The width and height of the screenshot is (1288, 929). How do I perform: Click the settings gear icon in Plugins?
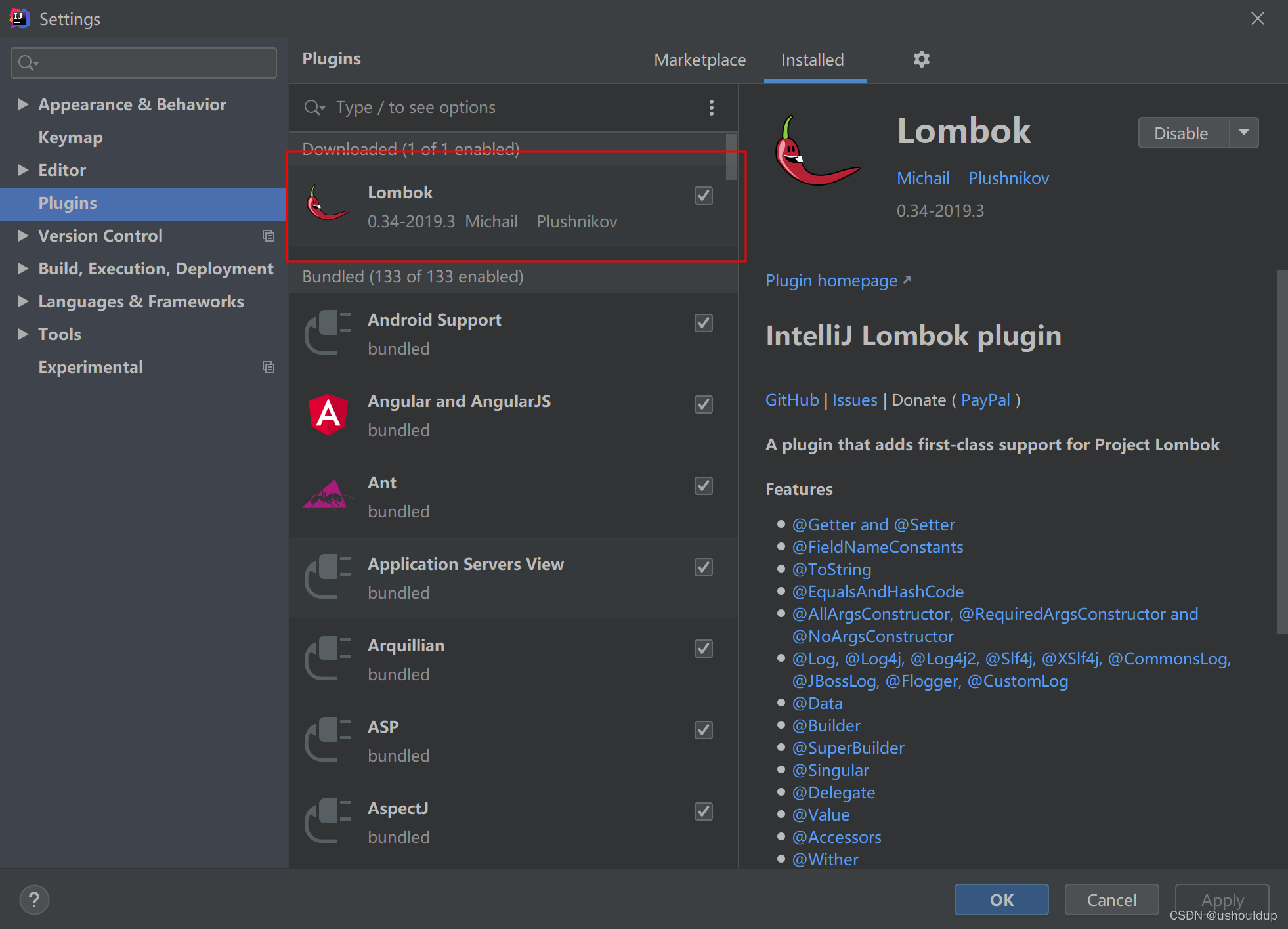coord(920,59)
